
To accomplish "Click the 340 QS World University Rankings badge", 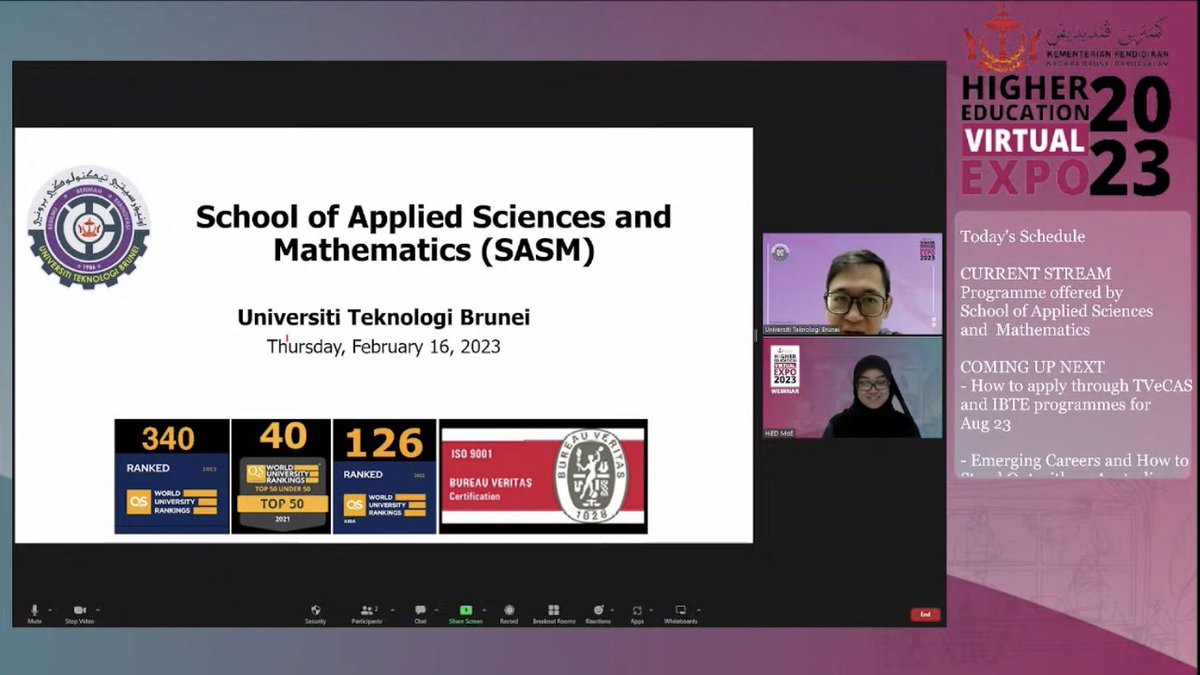I will [x=172, y=476].
